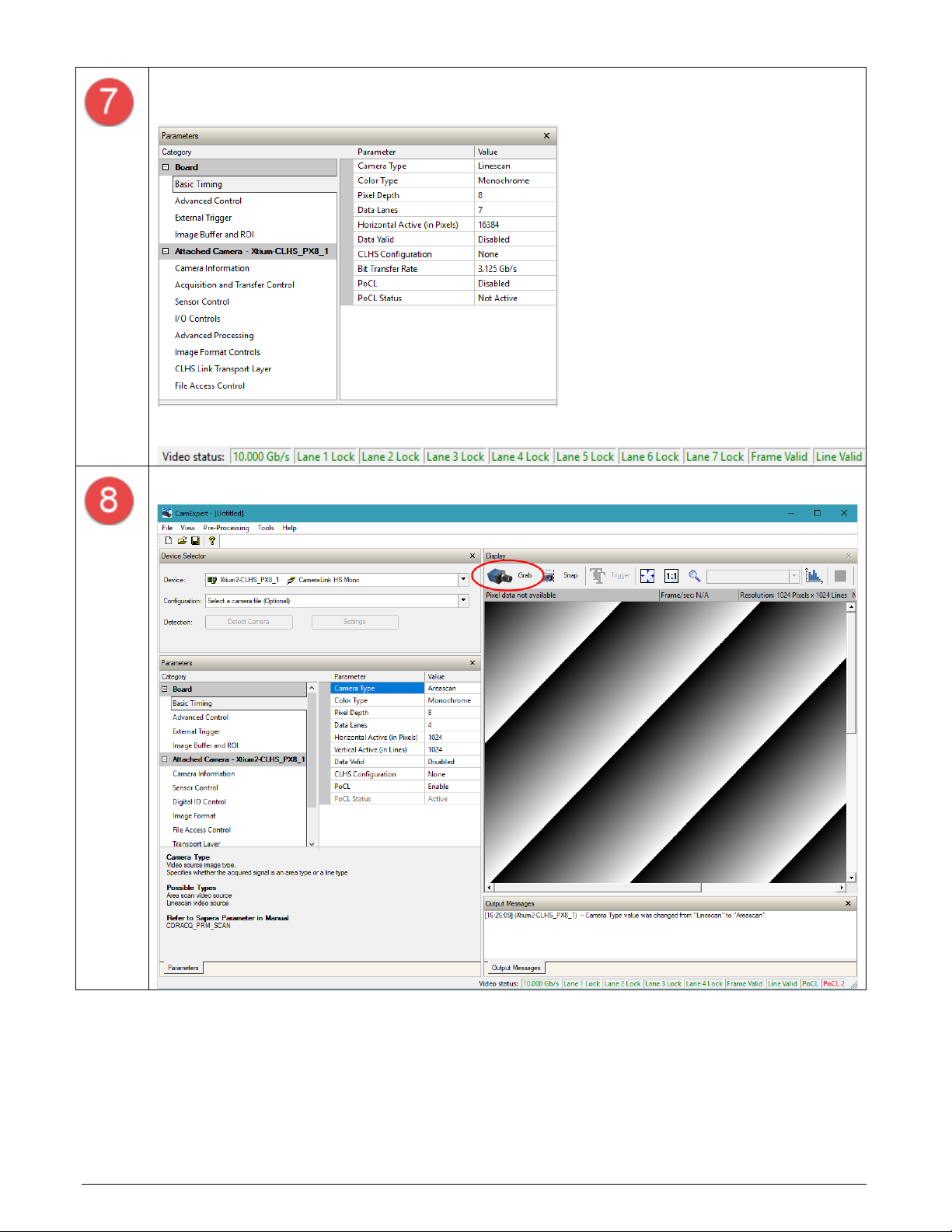
Task: Click the Lane 5 Lock status indicator
Action: pos(585,457)
